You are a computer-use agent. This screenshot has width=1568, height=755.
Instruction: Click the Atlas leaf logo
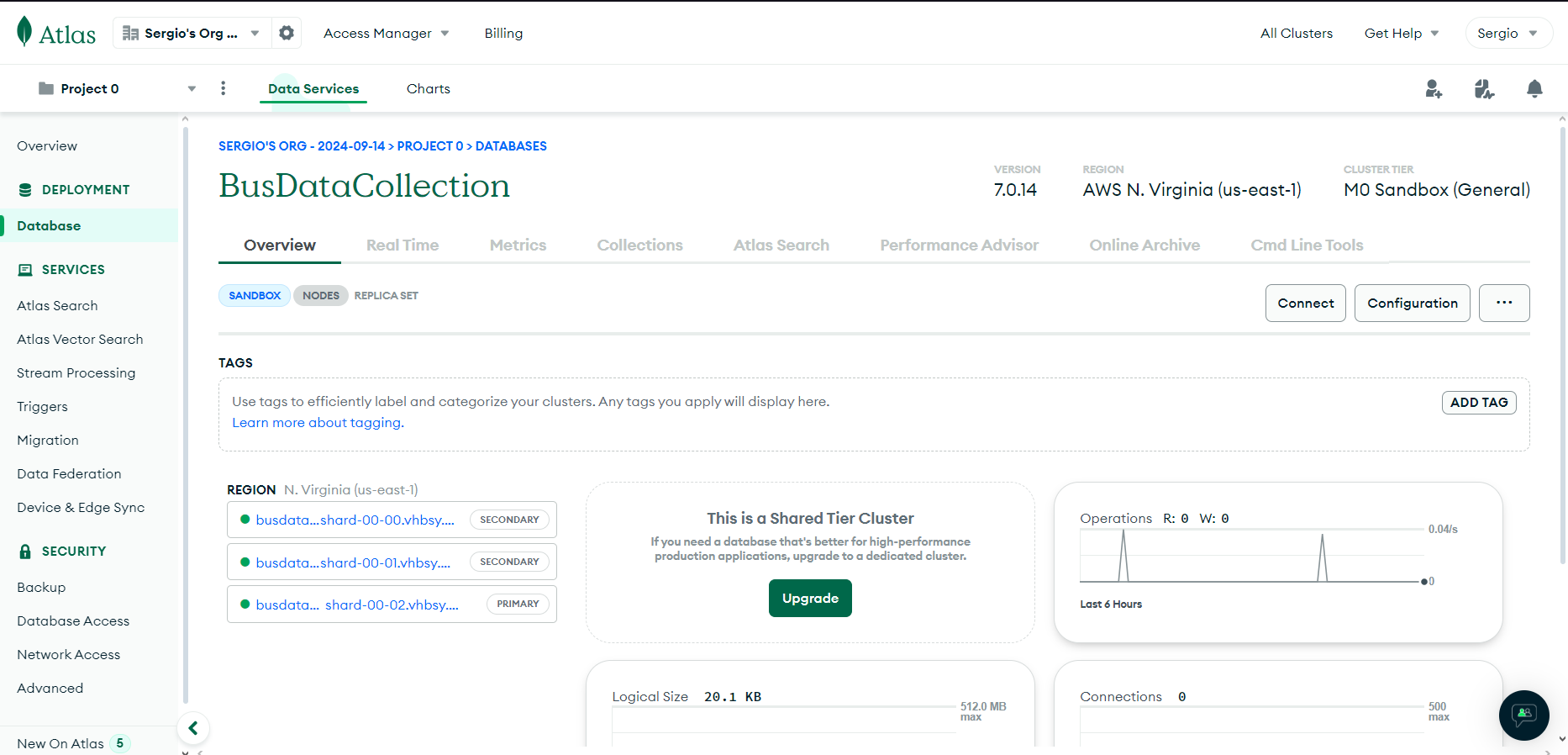pos(25,32)
